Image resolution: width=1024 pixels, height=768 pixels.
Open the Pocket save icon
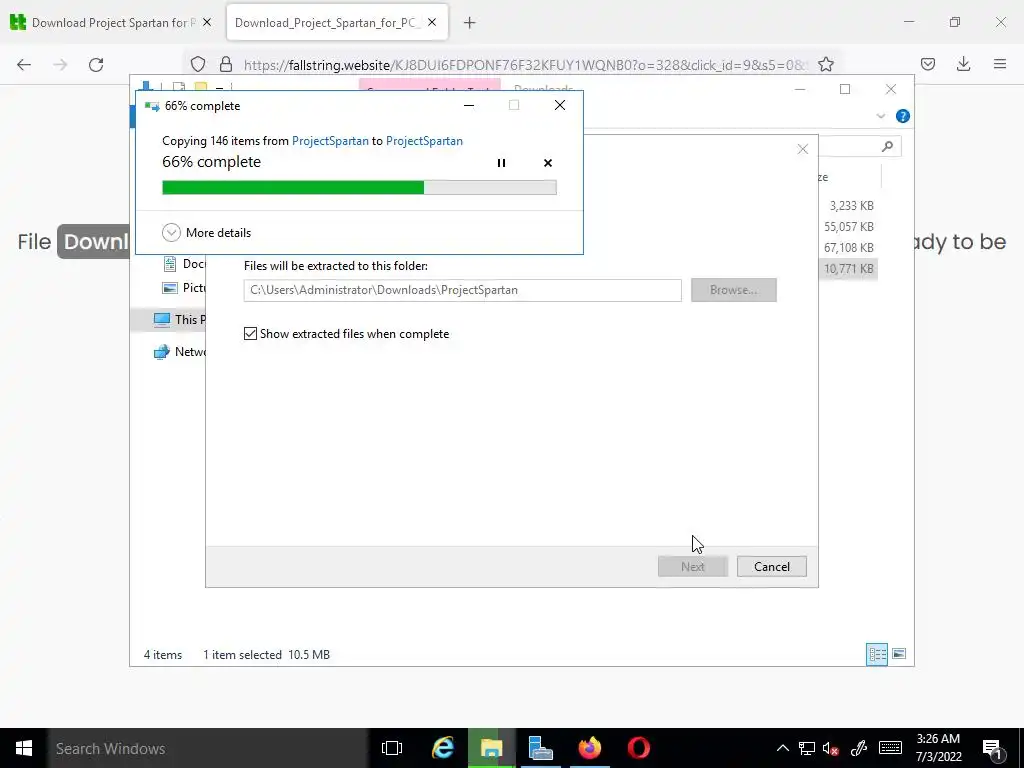pyautogui.click(x=927, y=65)
